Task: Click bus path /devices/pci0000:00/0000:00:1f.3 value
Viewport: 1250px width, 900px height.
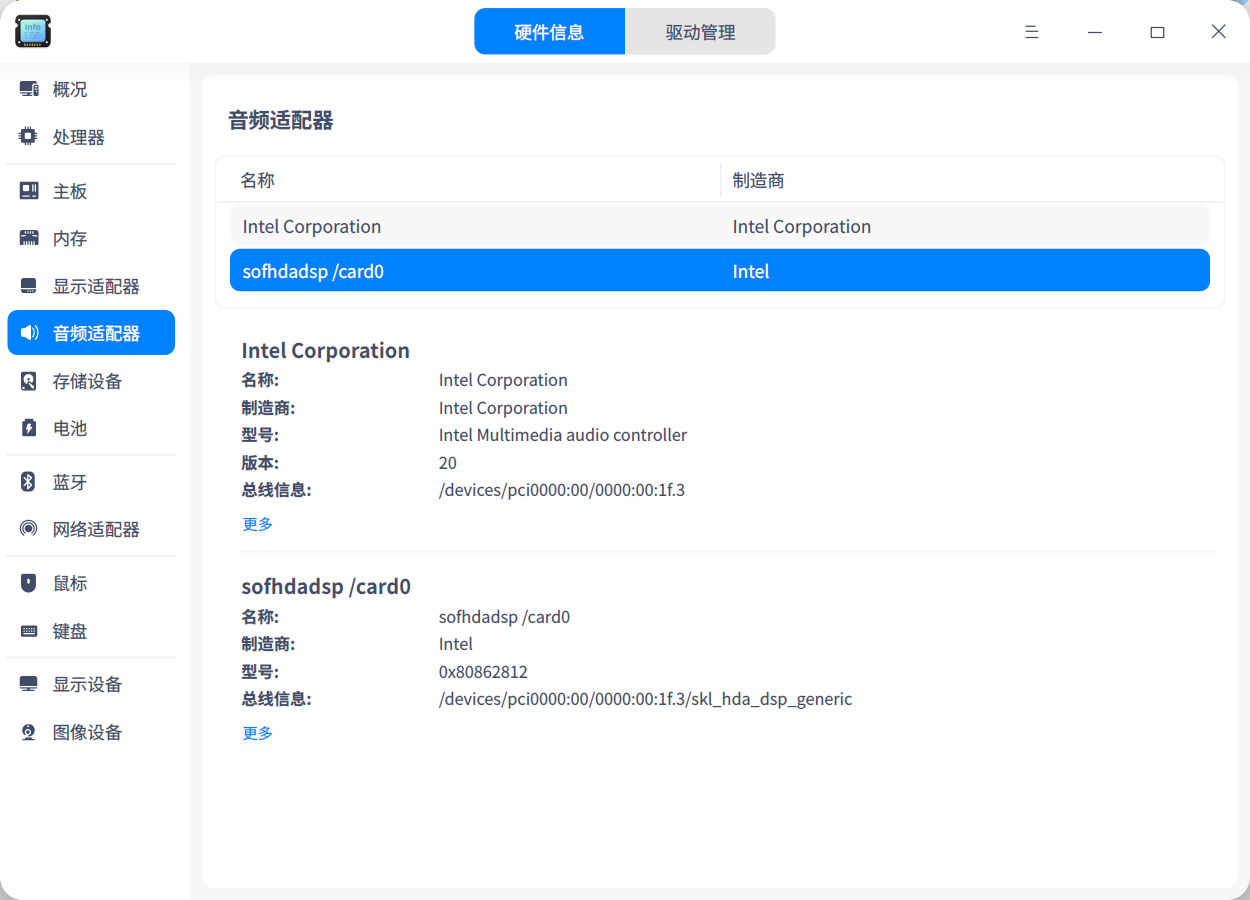Action: pyautogui.click(x=562, y=490)
